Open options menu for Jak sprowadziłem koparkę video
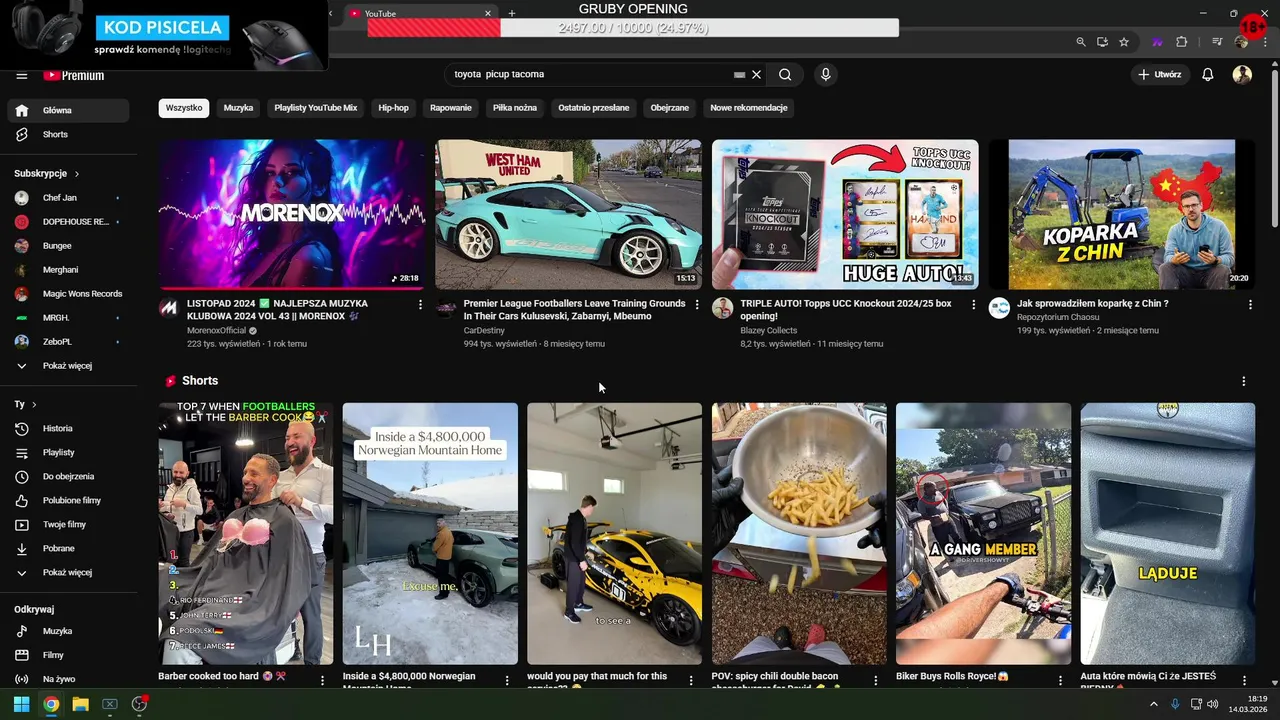Viewport: 1280px width, 720px height. pyautogui.click(x=1251, y=304)
